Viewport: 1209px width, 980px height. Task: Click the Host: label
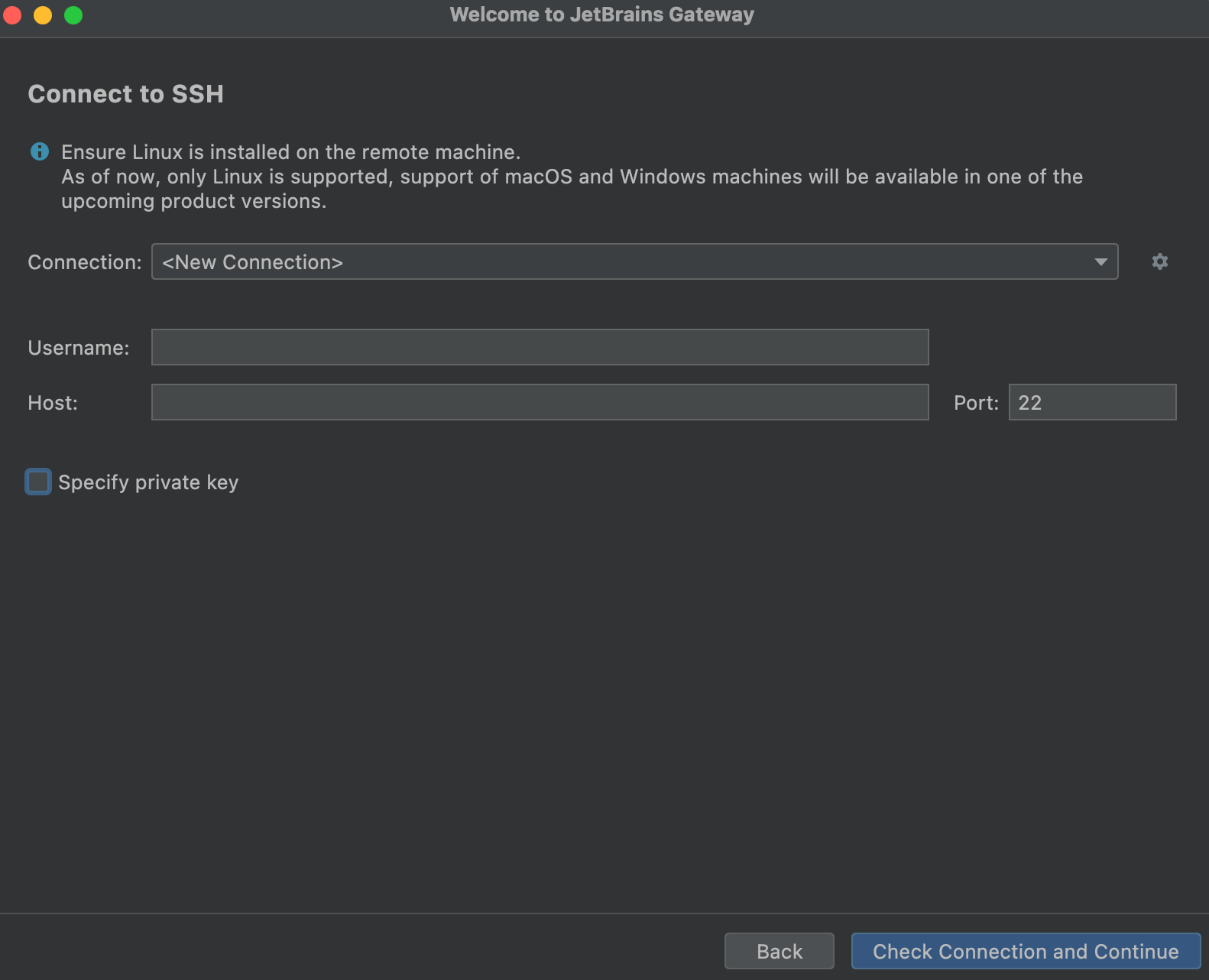pyautogui.click(x=53, y=403)
